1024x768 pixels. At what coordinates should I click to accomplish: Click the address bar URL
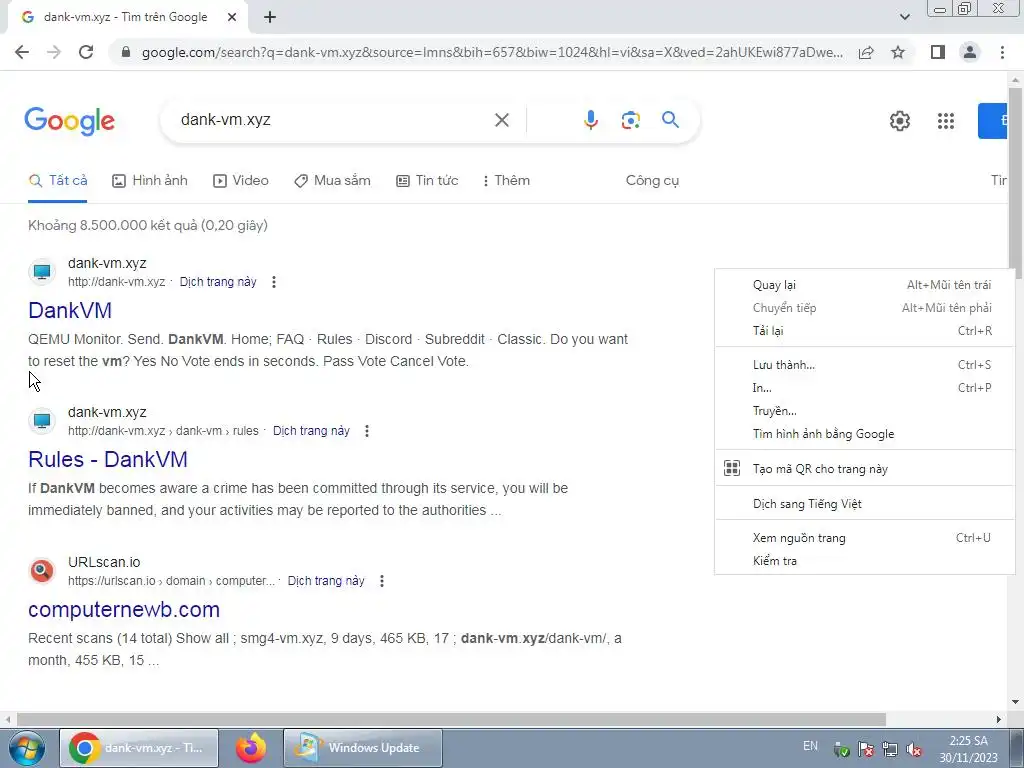492,52
